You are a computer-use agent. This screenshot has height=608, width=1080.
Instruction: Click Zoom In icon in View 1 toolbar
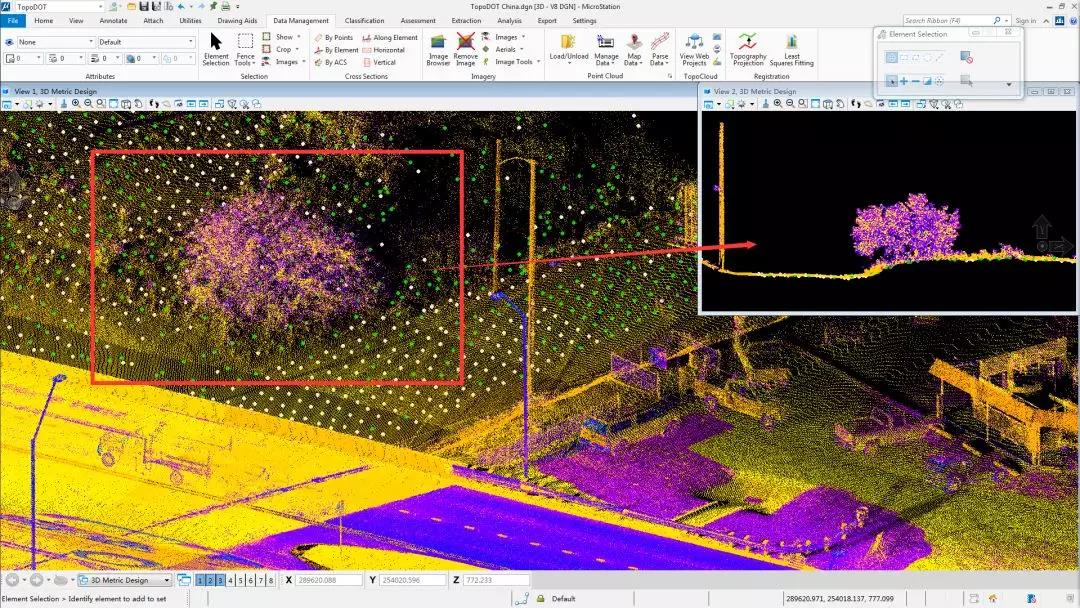click(76, 104)
